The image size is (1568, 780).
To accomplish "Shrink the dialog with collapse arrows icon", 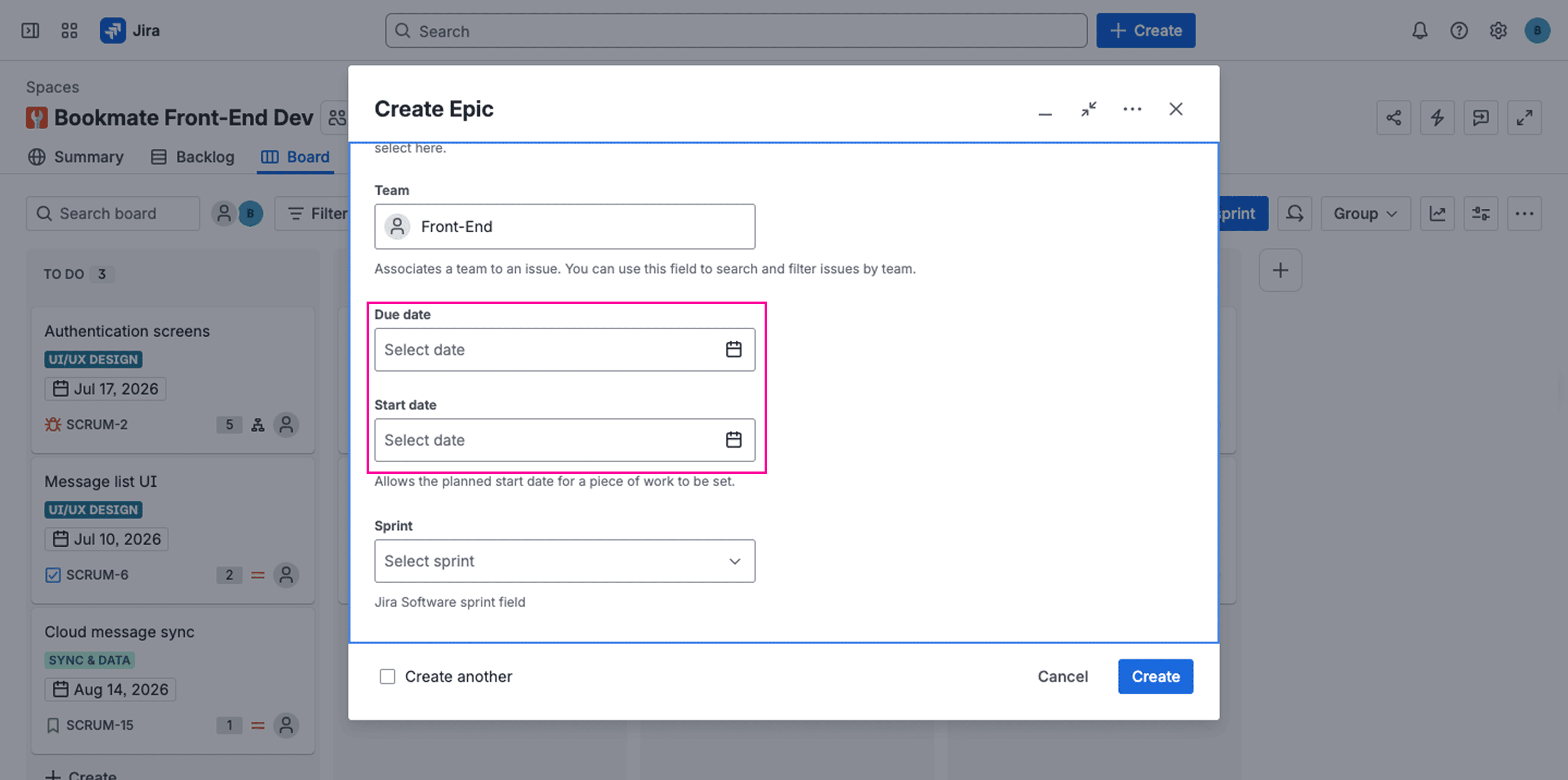I will pos(1089,109).
